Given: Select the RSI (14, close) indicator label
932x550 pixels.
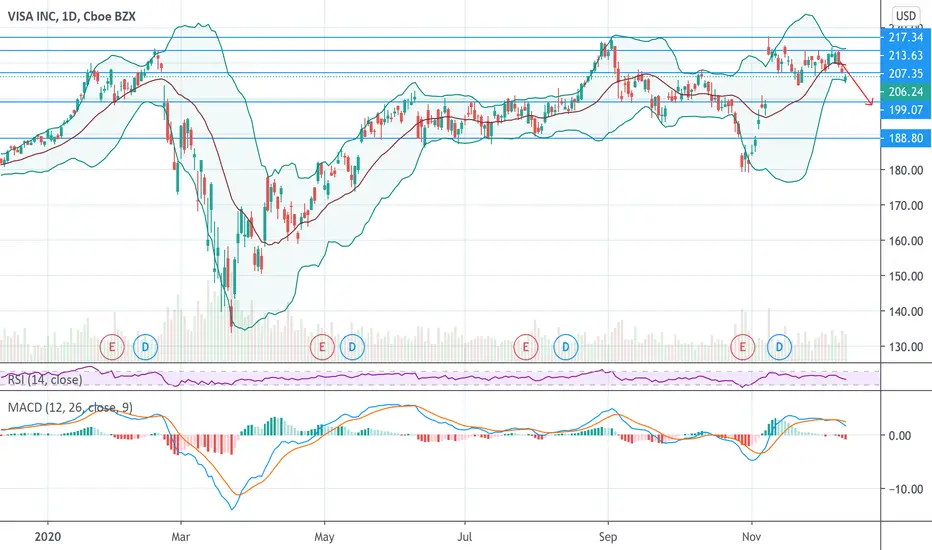Looking at the screenshot, I should 45,379.
